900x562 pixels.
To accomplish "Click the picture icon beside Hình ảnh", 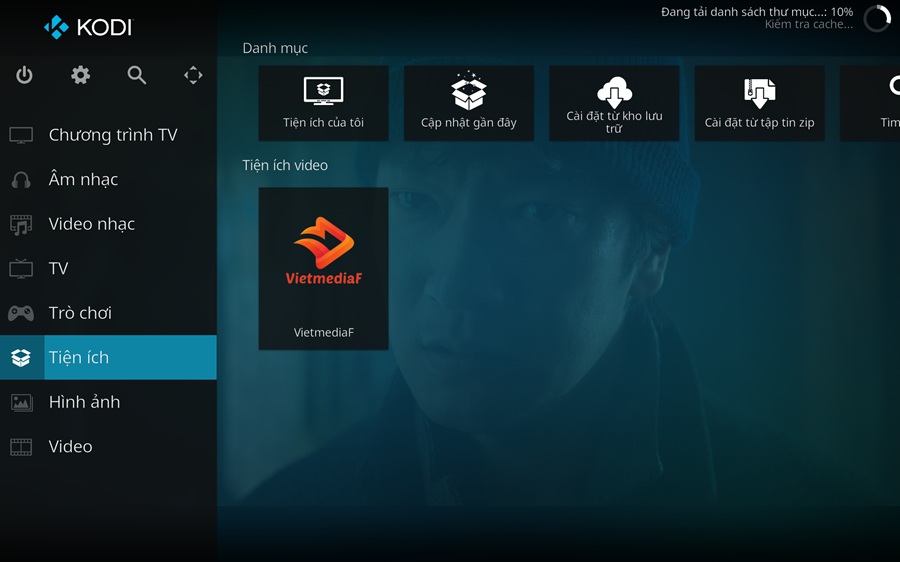I will (21, 402).
